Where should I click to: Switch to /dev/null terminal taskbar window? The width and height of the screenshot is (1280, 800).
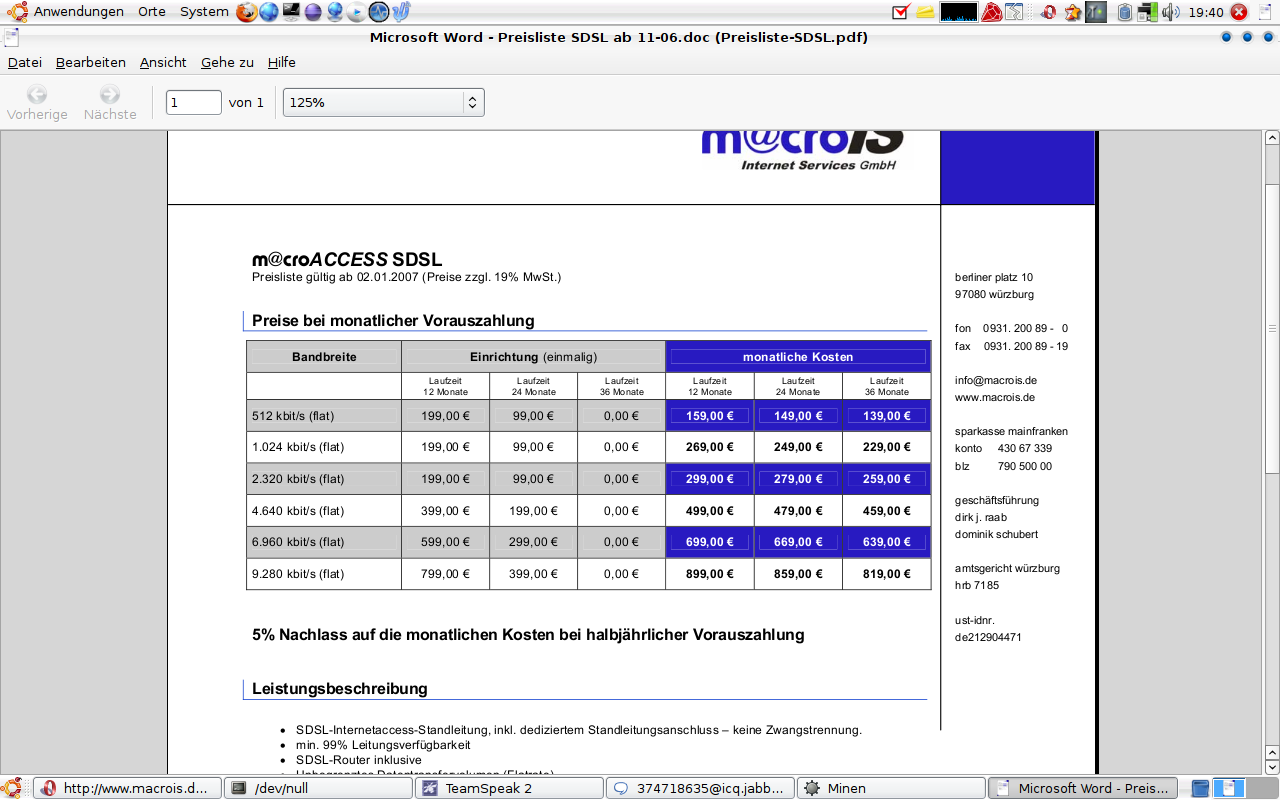click(x=317, y=788)
